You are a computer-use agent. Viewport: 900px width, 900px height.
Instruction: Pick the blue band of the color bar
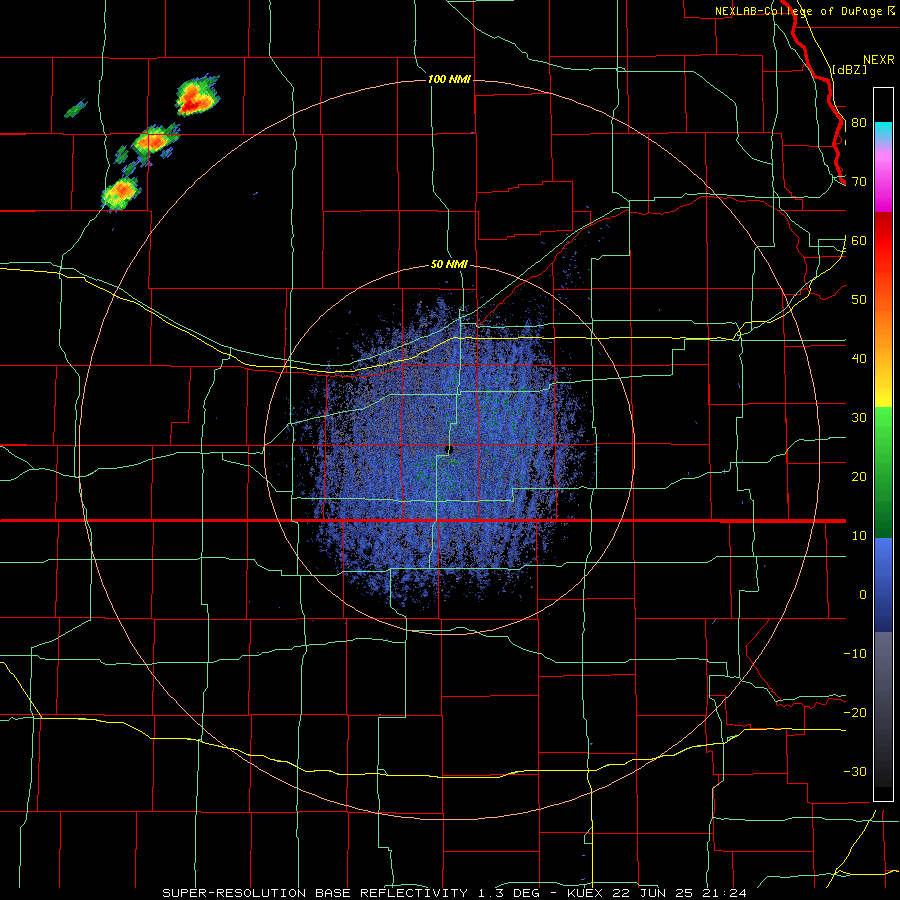click(883, 585)
